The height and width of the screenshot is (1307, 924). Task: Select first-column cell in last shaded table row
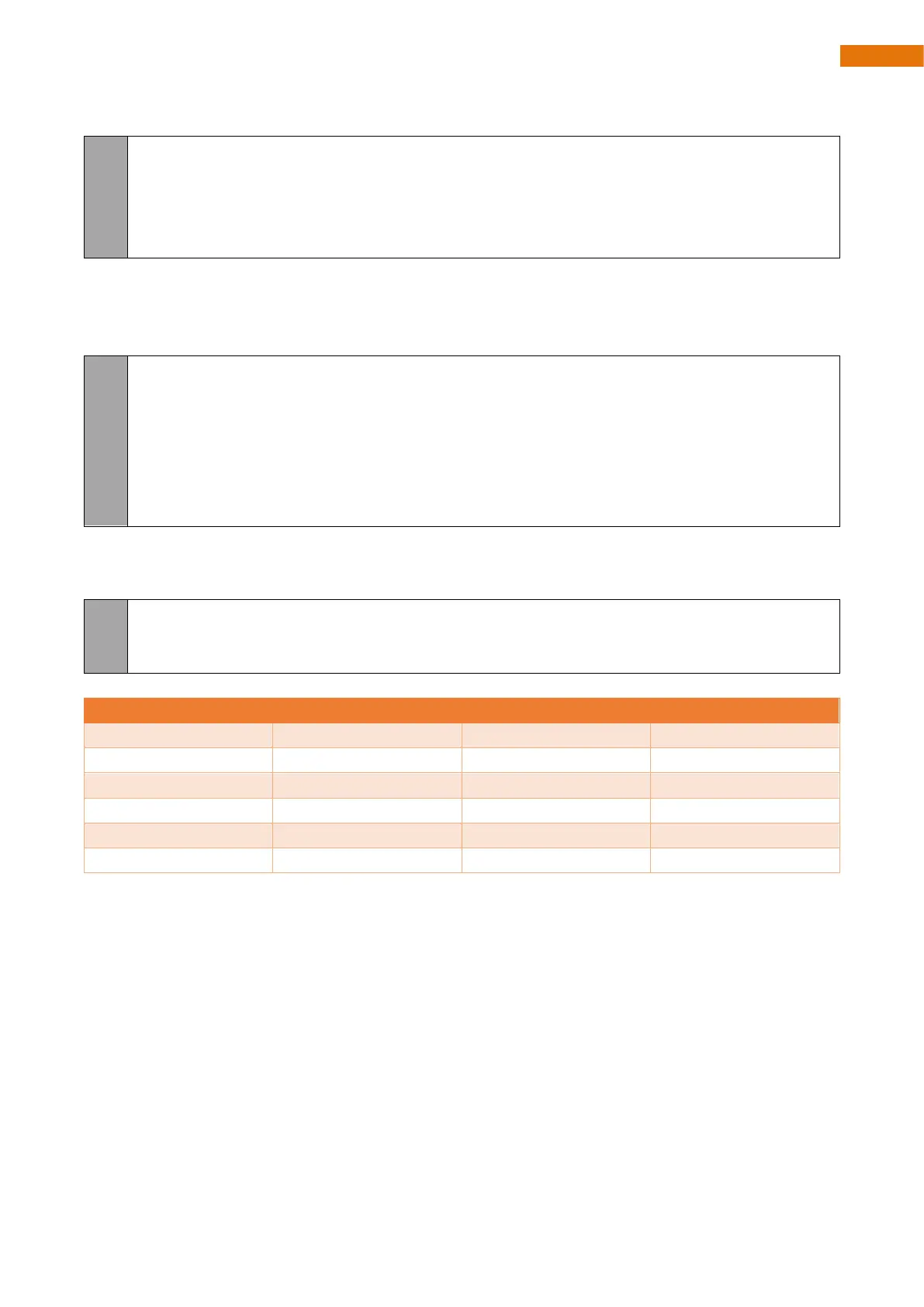[178, 835]
